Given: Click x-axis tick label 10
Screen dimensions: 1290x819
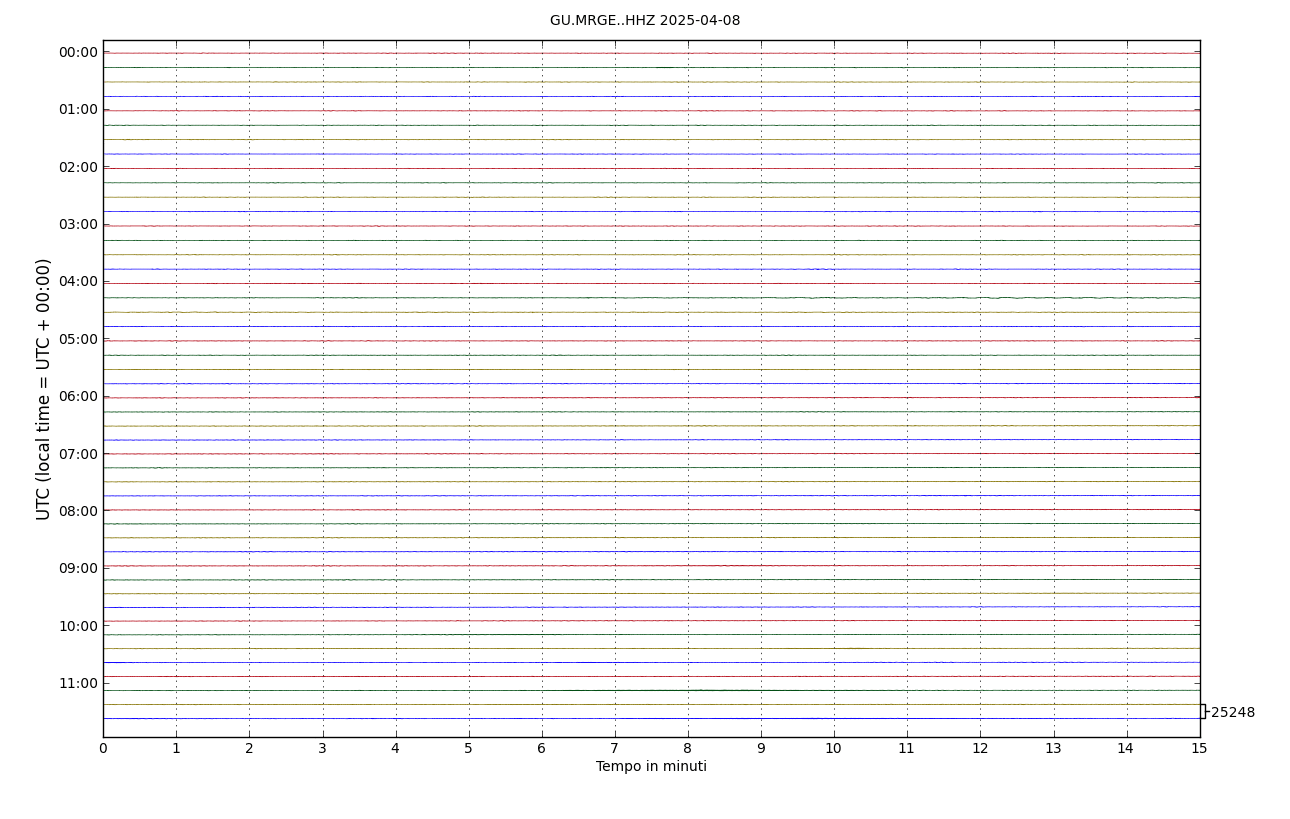Looking at the screenshot, I should (x=834, y=749).
